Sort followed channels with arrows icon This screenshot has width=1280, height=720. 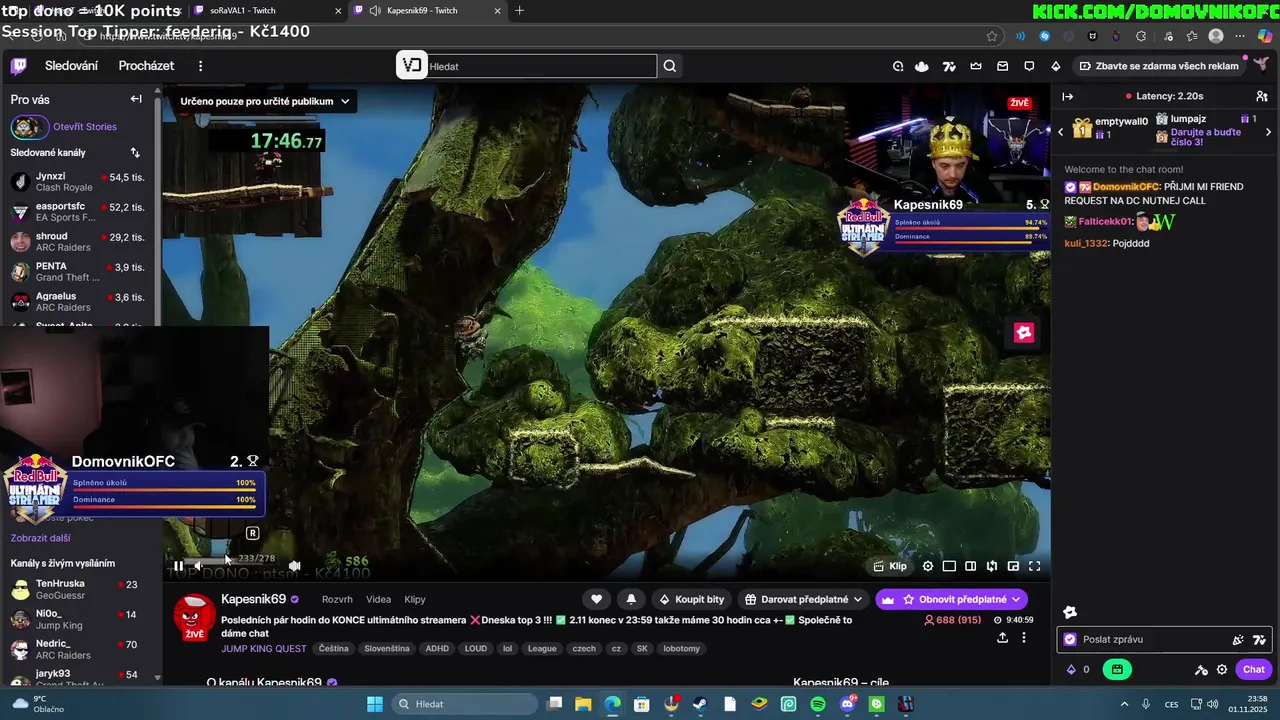coord(135,153)
